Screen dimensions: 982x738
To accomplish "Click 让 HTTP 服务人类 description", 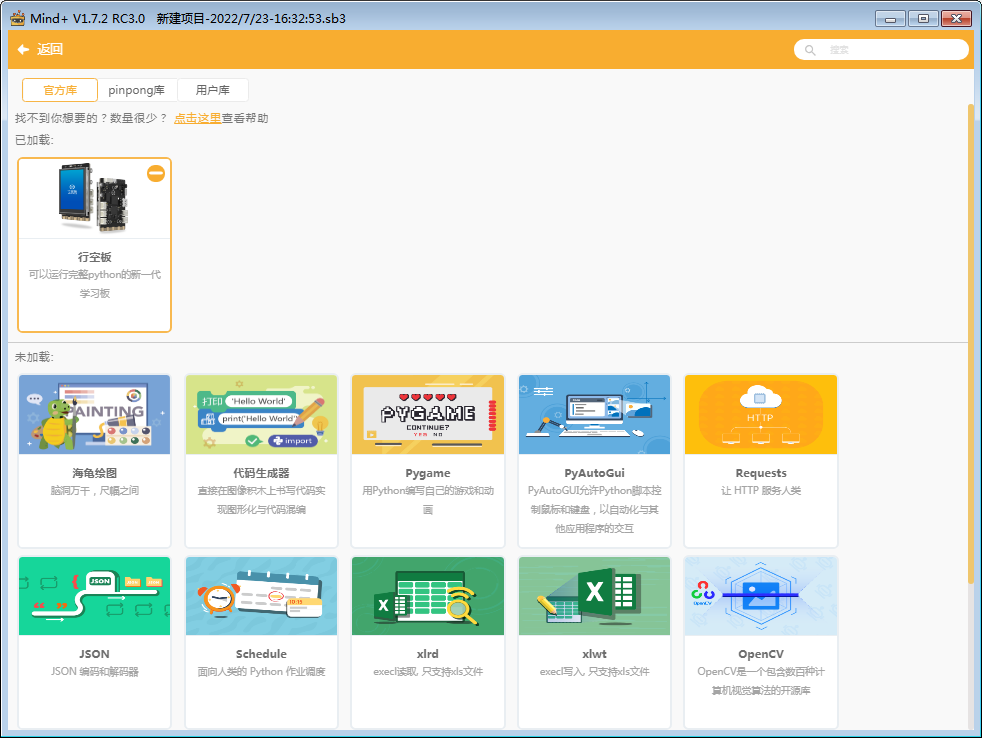I will coord(761,491).
